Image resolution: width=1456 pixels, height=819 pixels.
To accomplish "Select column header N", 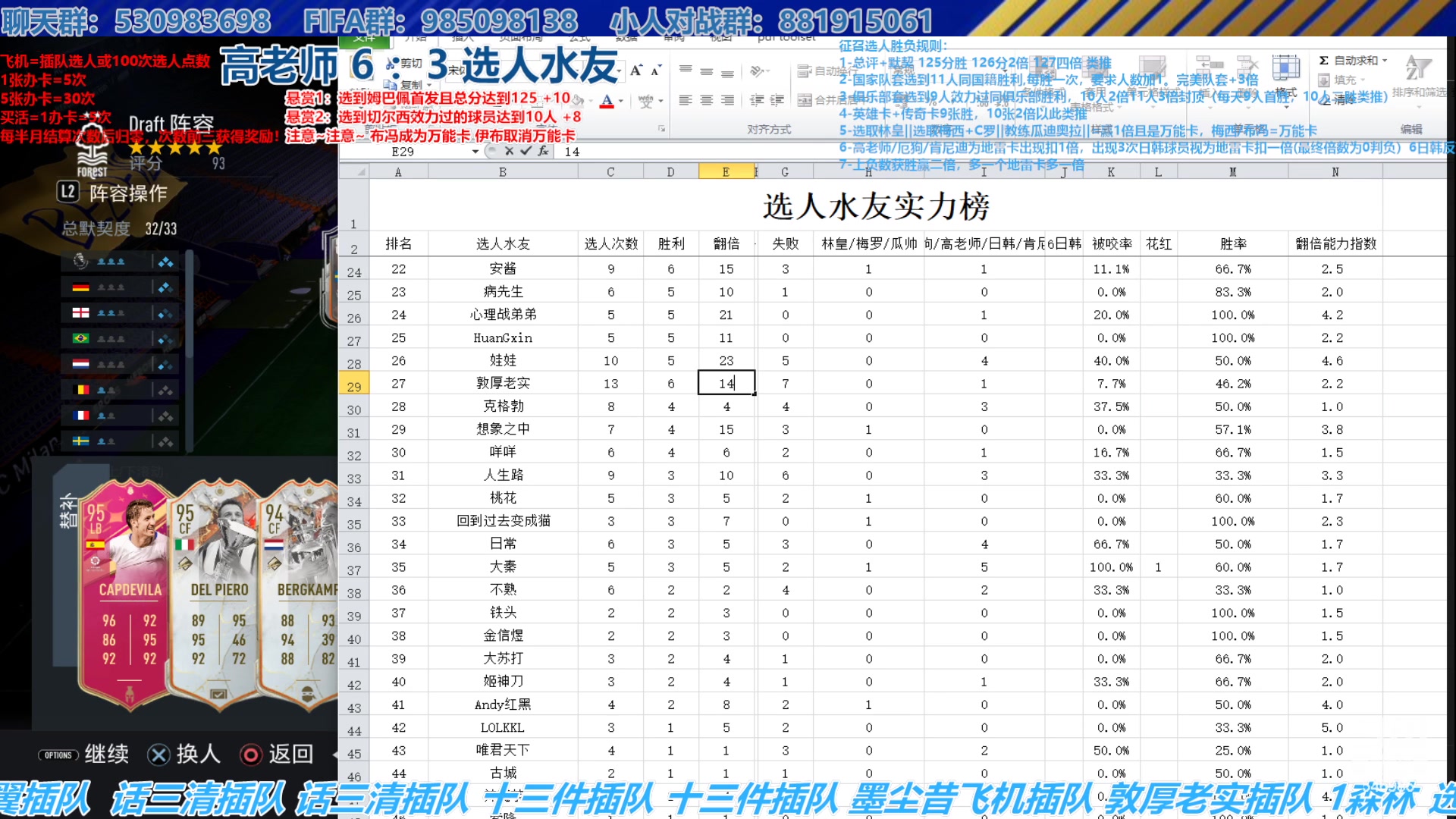I will pos(1335,172).
